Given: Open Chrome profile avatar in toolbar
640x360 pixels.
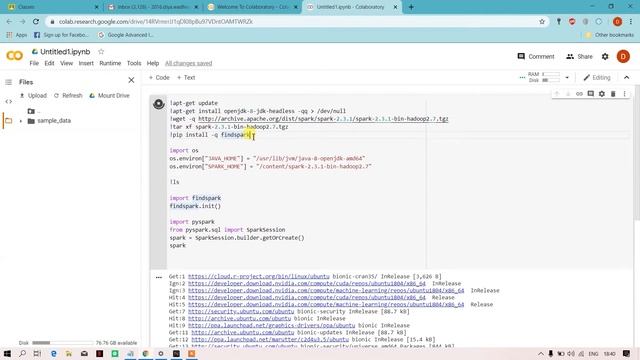Looking at the screenshot, I should click(617, 22).
